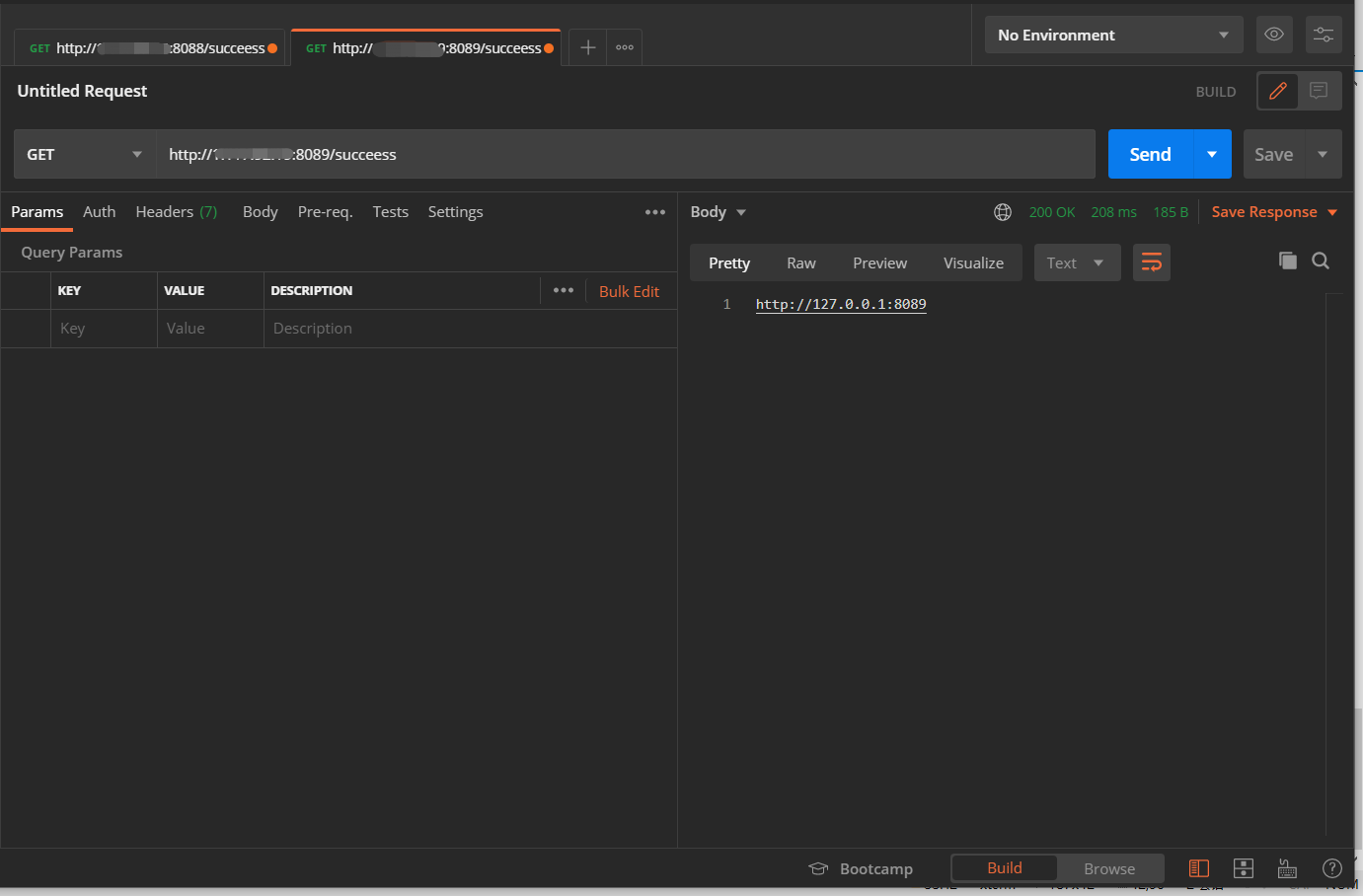Open tab options three-dot menu

(x=625, y=47)
